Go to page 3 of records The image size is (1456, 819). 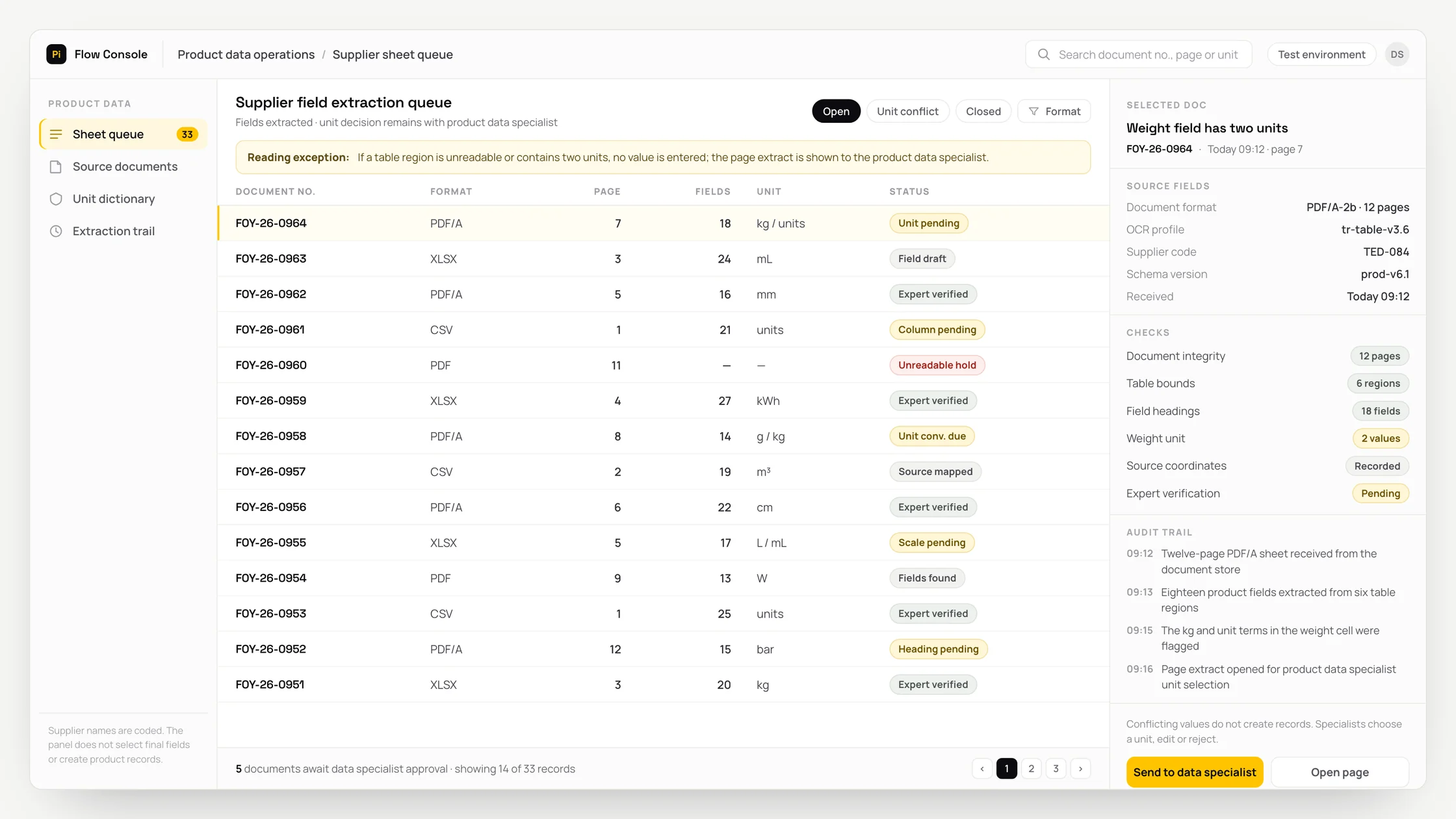tap(1056, 768)
